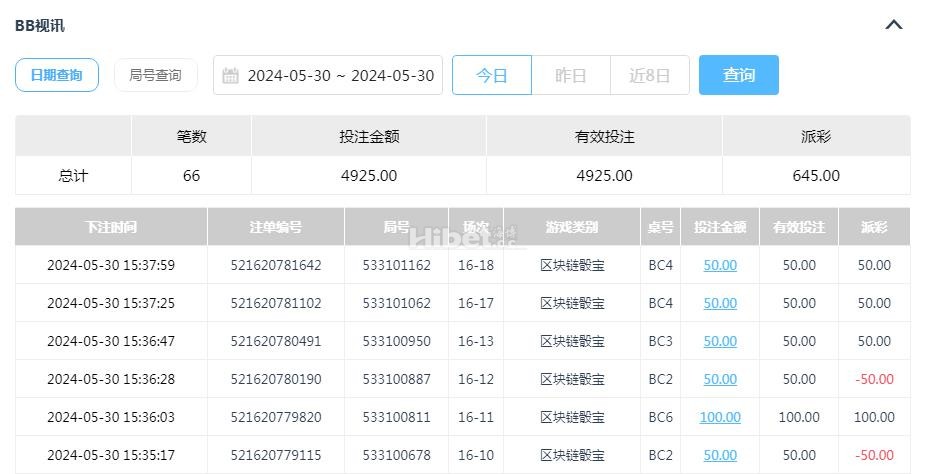Image resolution: width=938 pixels, height=474 pixels.
Task: Open bet amount link for order 521620781102
Action: pos(720,303)
